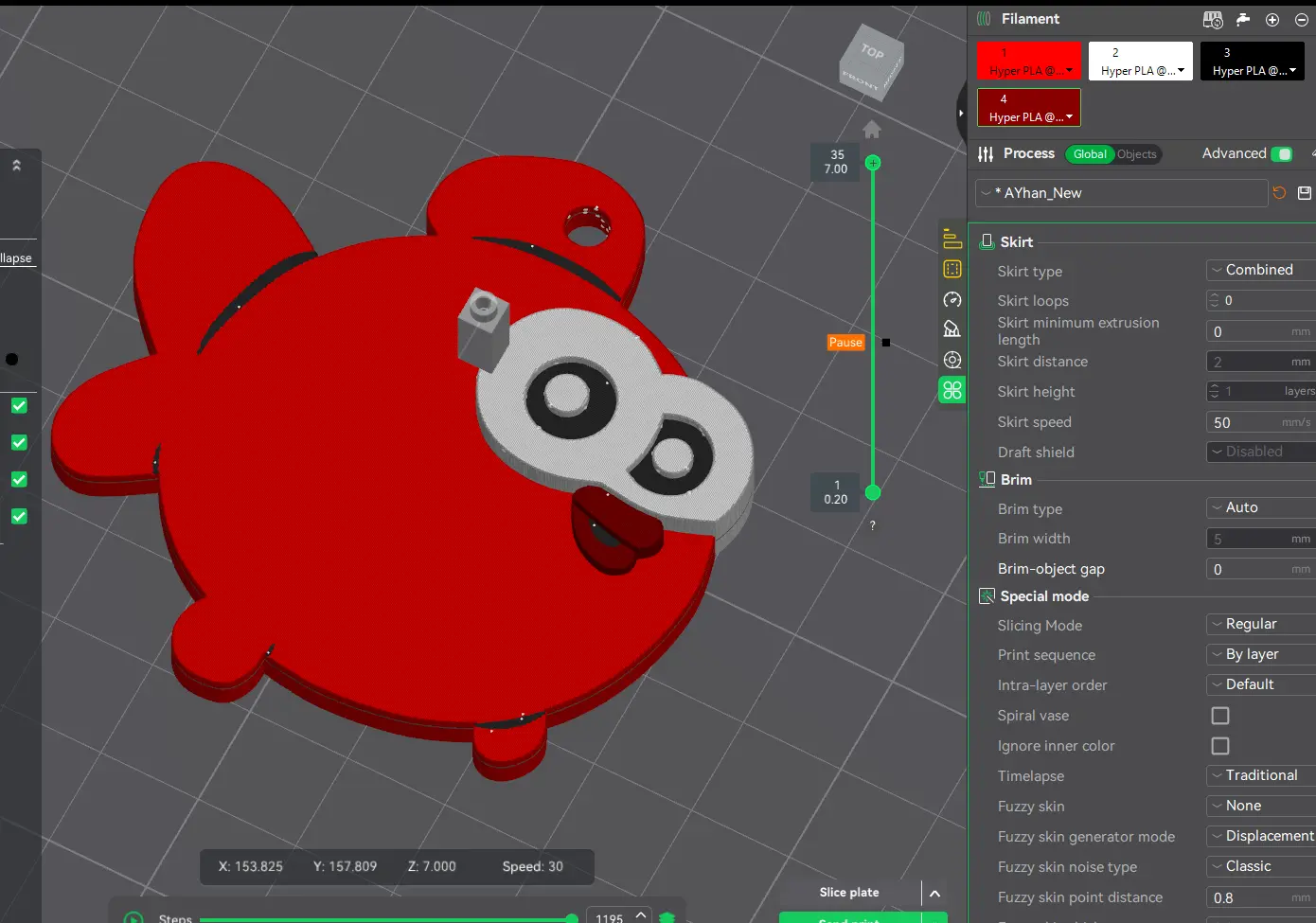
Task: Enable the Spiral vase checkbox
Action: pyautogui.click(x=1220, y=716)
